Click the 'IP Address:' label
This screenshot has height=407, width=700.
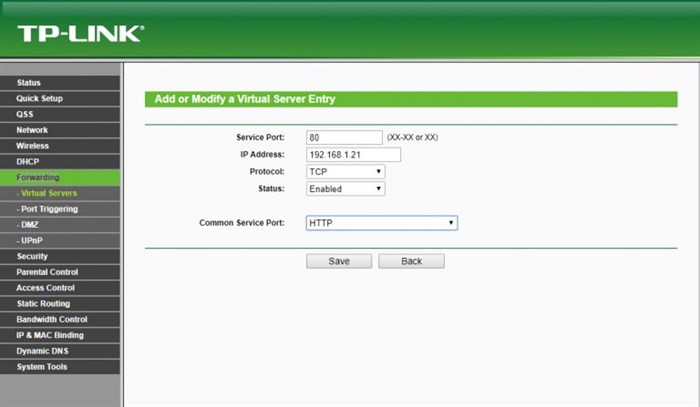pos(262,154)
